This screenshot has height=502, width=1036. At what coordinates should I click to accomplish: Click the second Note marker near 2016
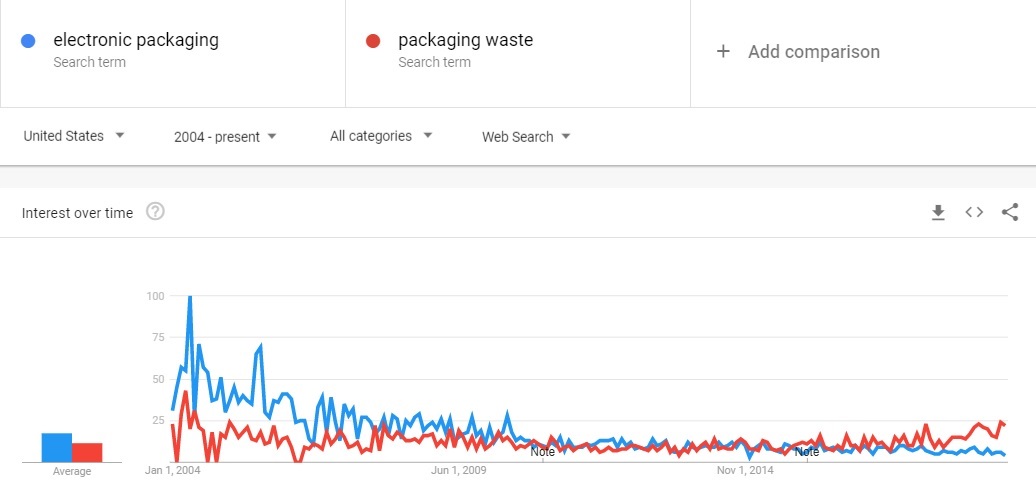[807, 452]
